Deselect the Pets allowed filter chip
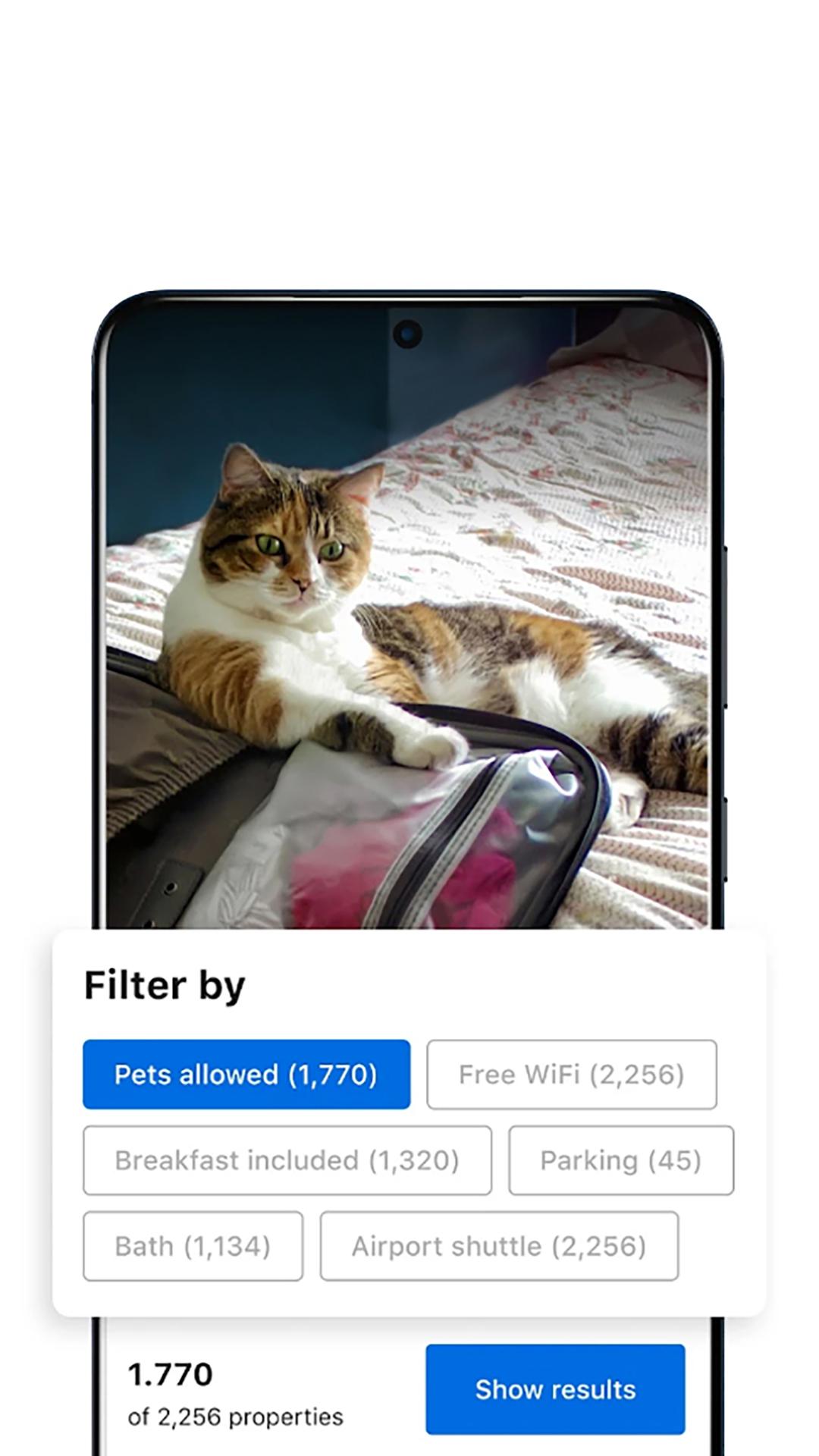 (246, 1074)
